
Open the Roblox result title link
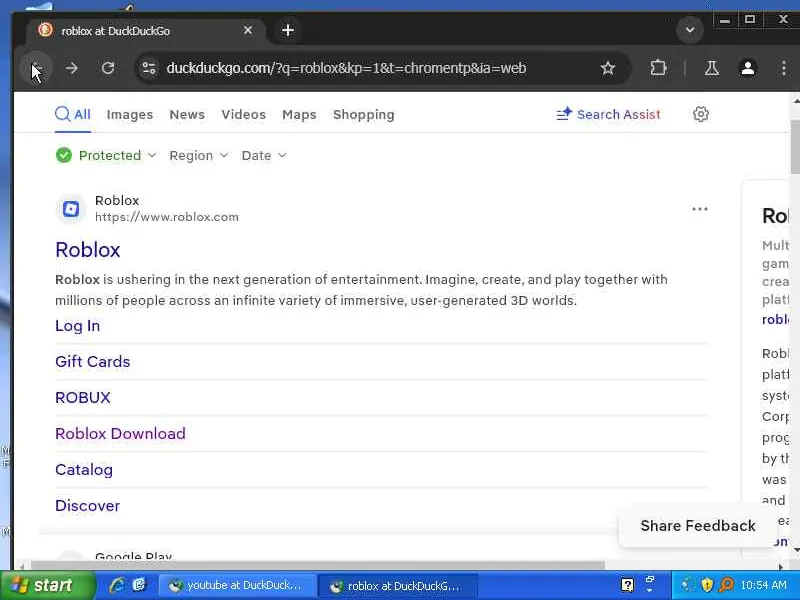[88, 250]
